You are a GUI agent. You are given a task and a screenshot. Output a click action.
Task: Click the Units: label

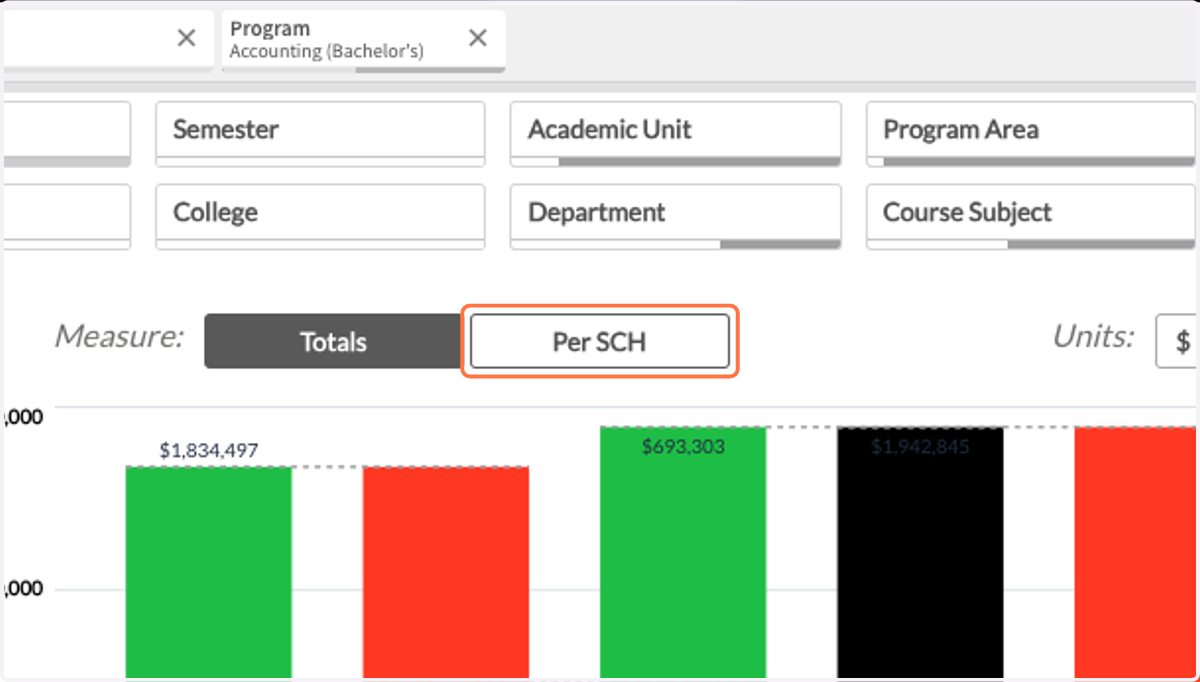[x=1093, y=337]
